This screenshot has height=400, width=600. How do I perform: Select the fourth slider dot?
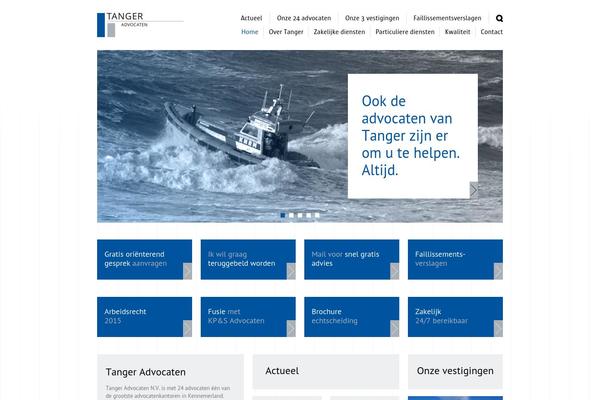tap(309, 215)
